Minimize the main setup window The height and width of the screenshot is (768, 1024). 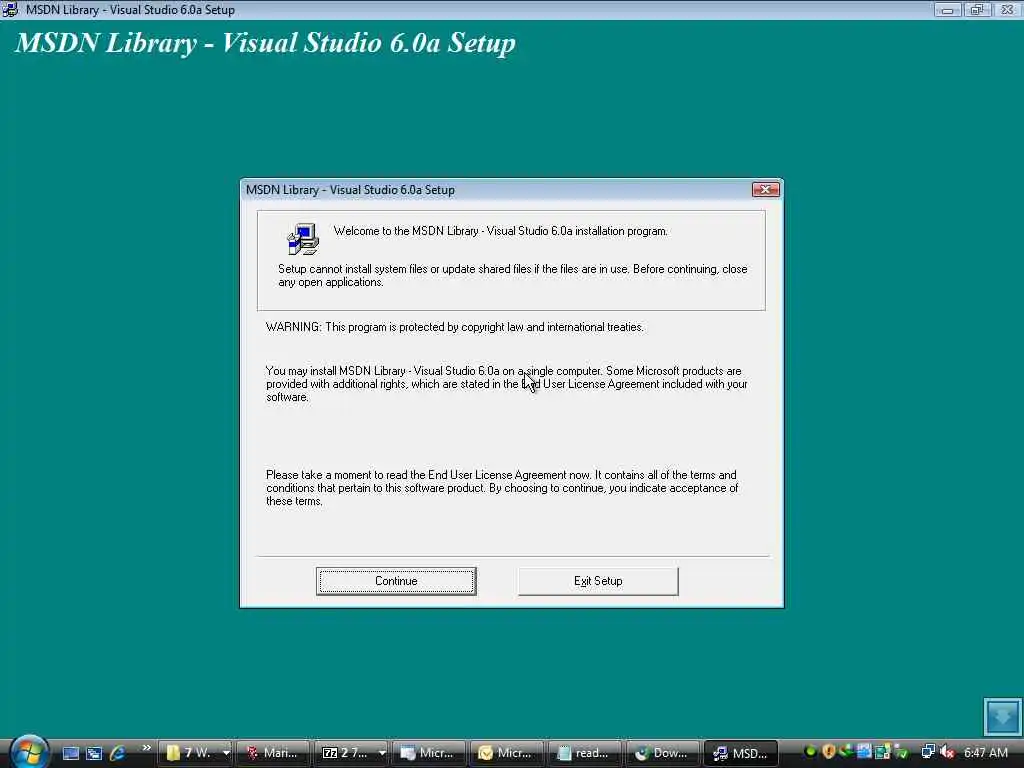click(x=947, y=10)
